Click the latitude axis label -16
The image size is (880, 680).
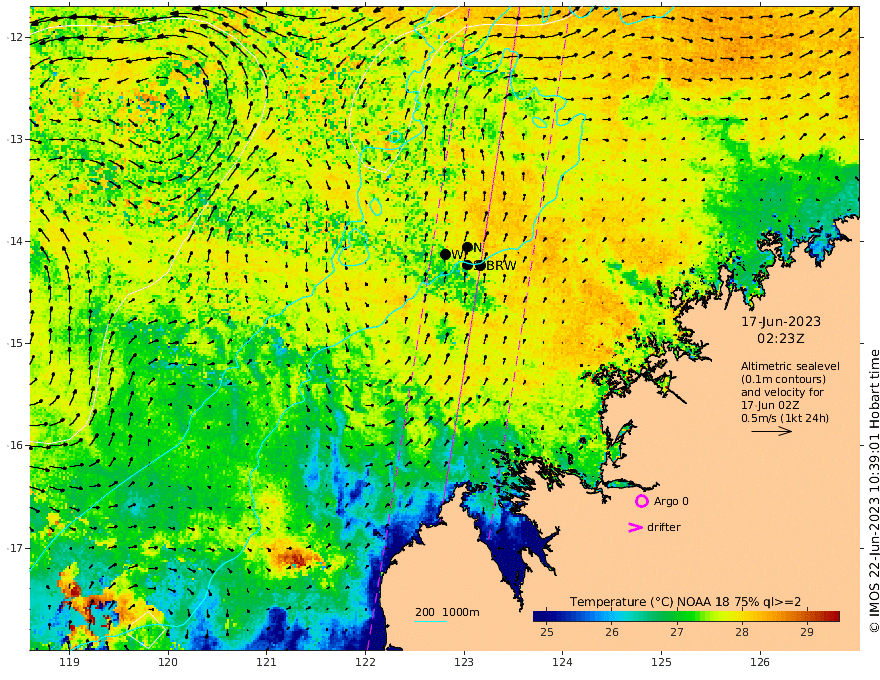(x=15, y=445)
